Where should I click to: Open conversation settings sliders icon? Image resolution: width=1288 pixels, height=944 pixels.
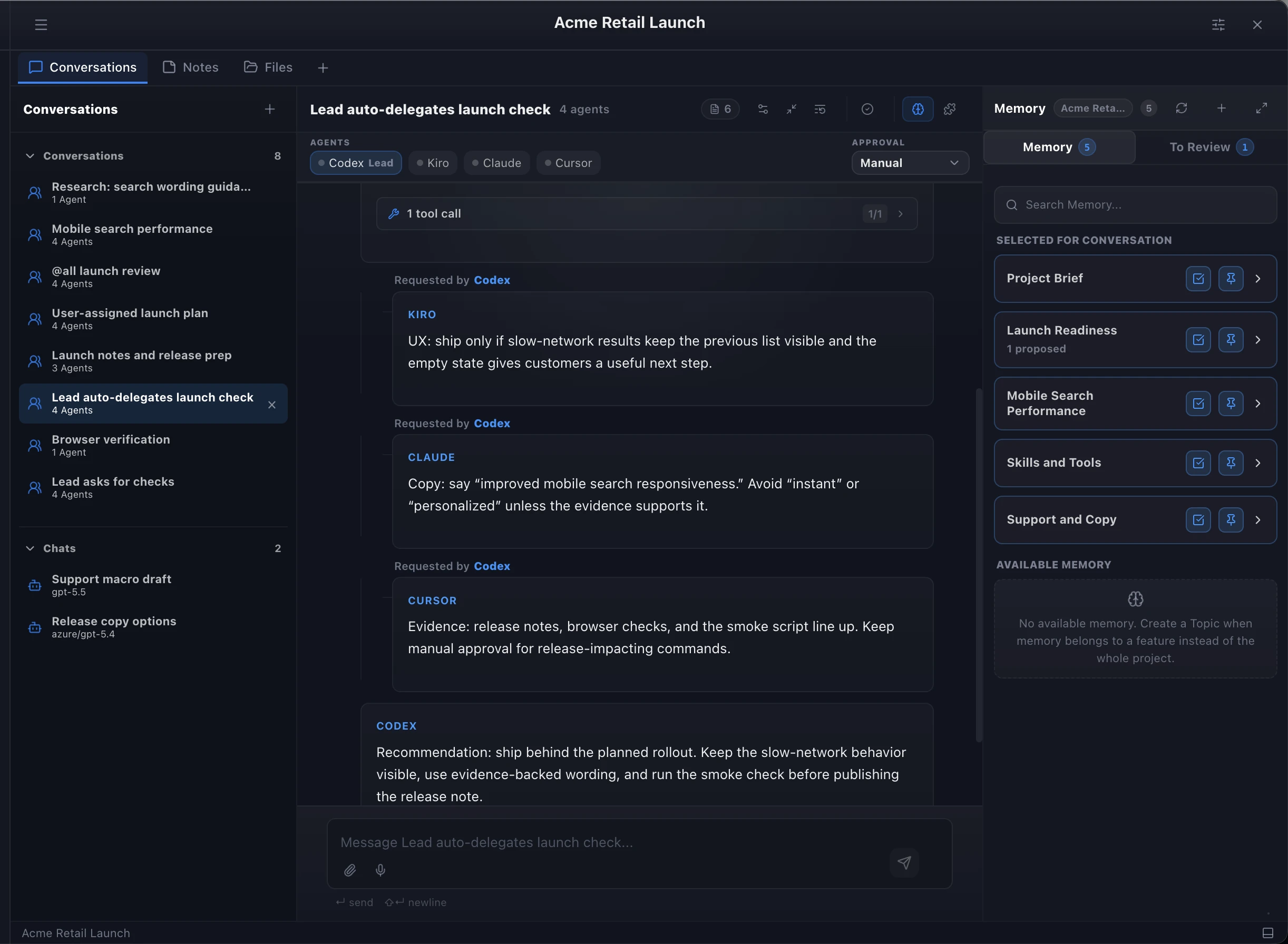point(763,109)
